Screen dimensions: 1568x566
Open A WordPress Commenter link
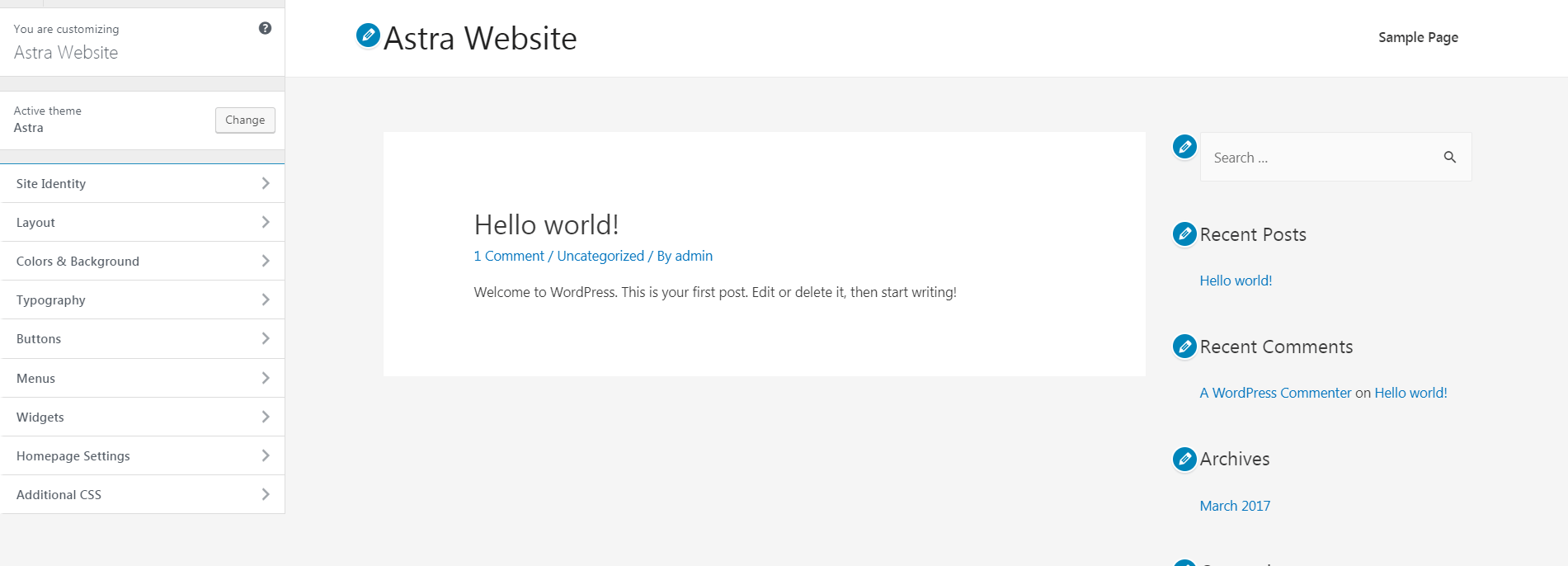coord(1275,393)
